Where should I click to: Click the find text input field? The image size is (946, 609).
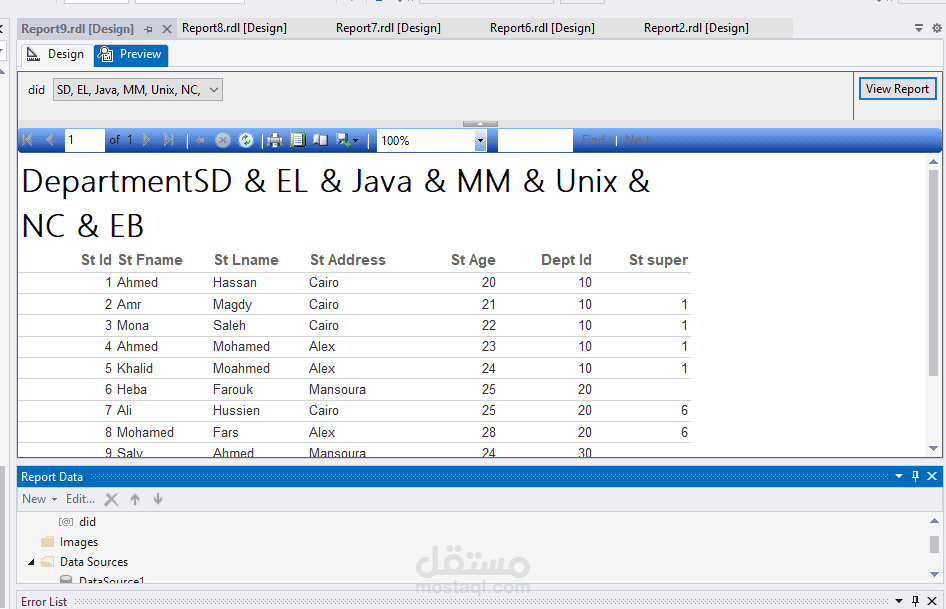pyautogui.click(x=535, y=140)
